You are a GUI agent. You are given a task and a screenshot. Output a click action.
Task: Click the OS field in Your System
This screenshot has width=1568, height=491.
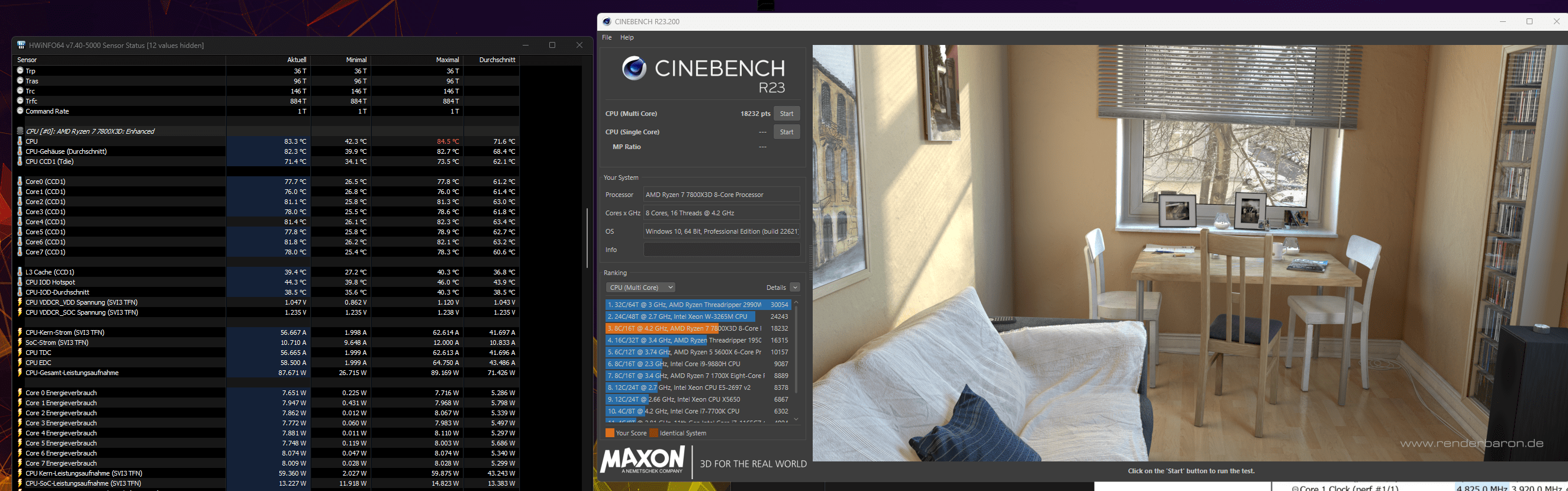[722, 231]
